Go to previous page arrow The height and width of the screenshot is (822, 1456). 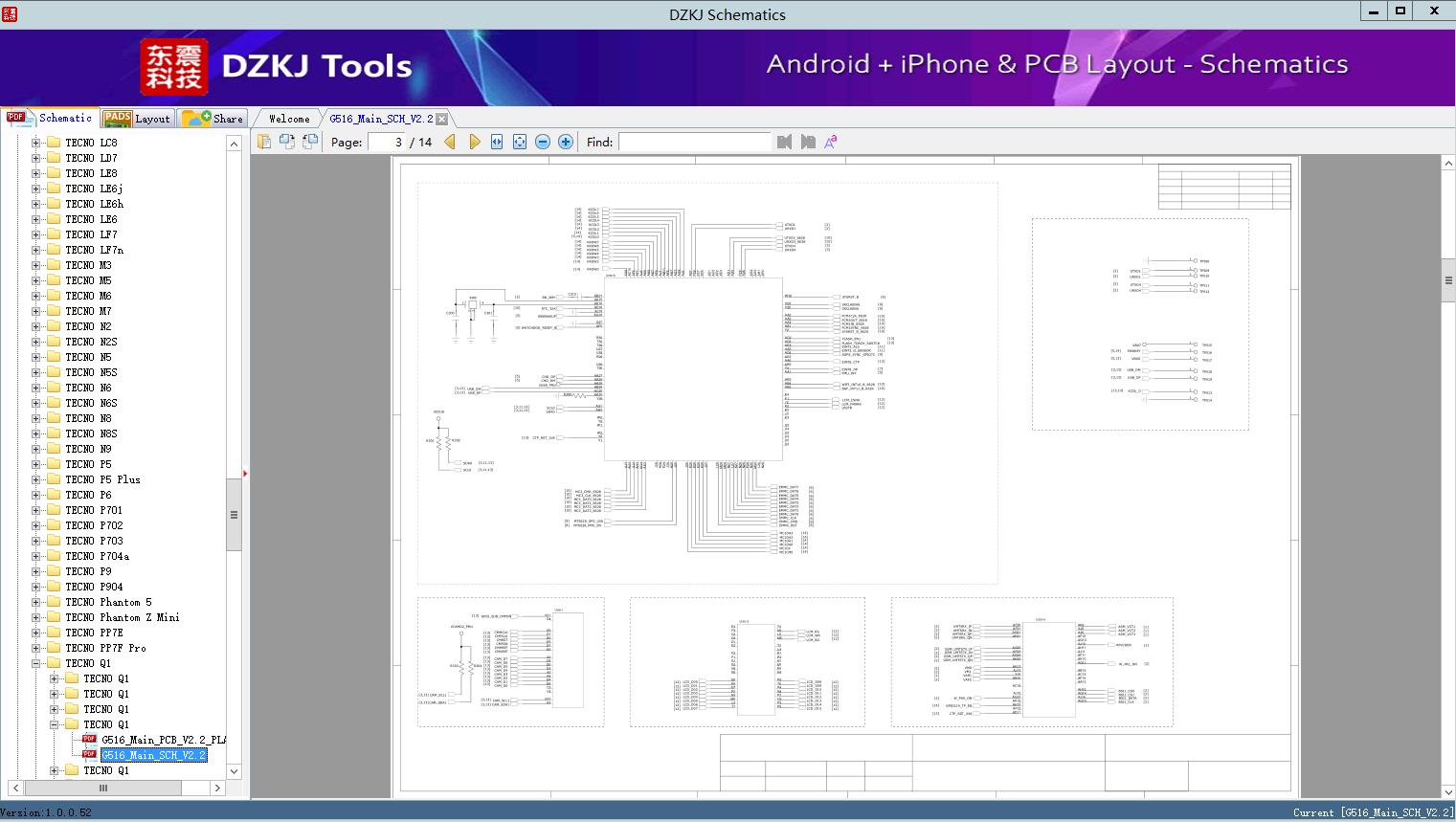coord(450,142)
